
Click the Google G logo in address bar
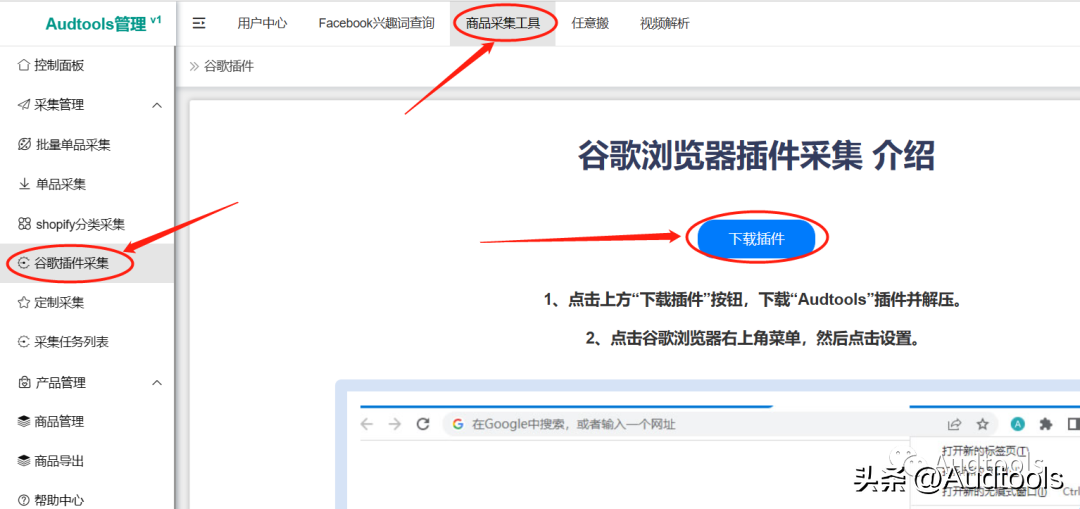click(x=458, y=424)
